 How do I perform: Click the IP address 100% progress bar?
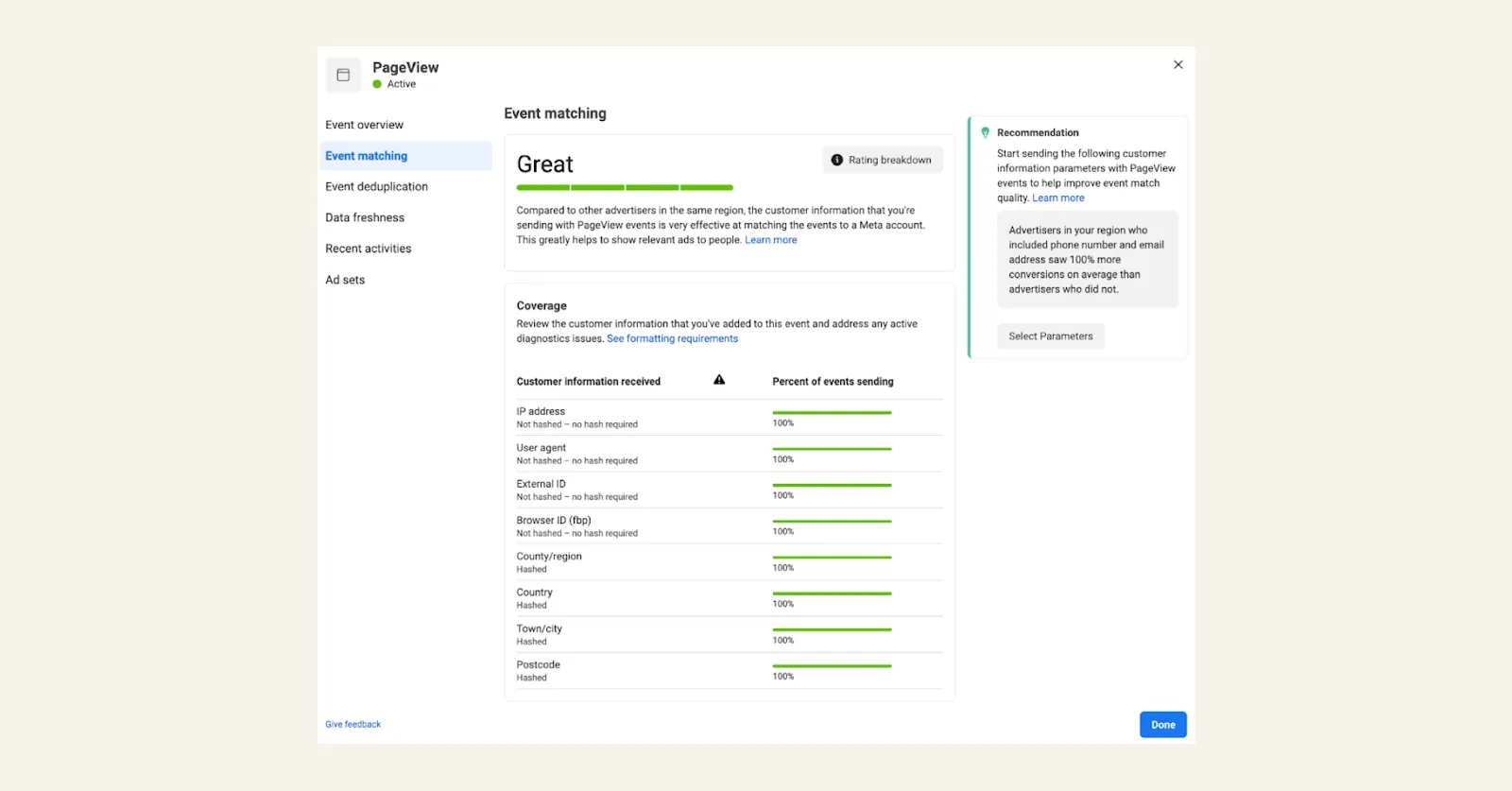coord(832,413)
